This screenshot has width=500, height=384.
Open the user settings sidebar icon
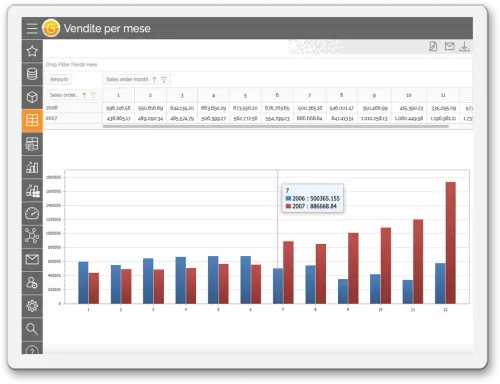32,283
